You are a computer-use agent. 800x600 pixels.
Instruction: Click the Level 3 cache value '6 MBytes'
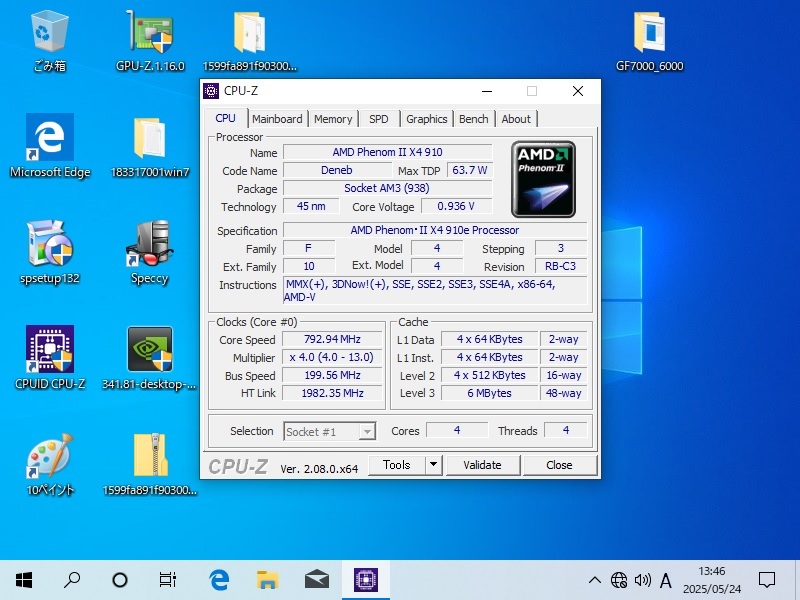(490, 393)
